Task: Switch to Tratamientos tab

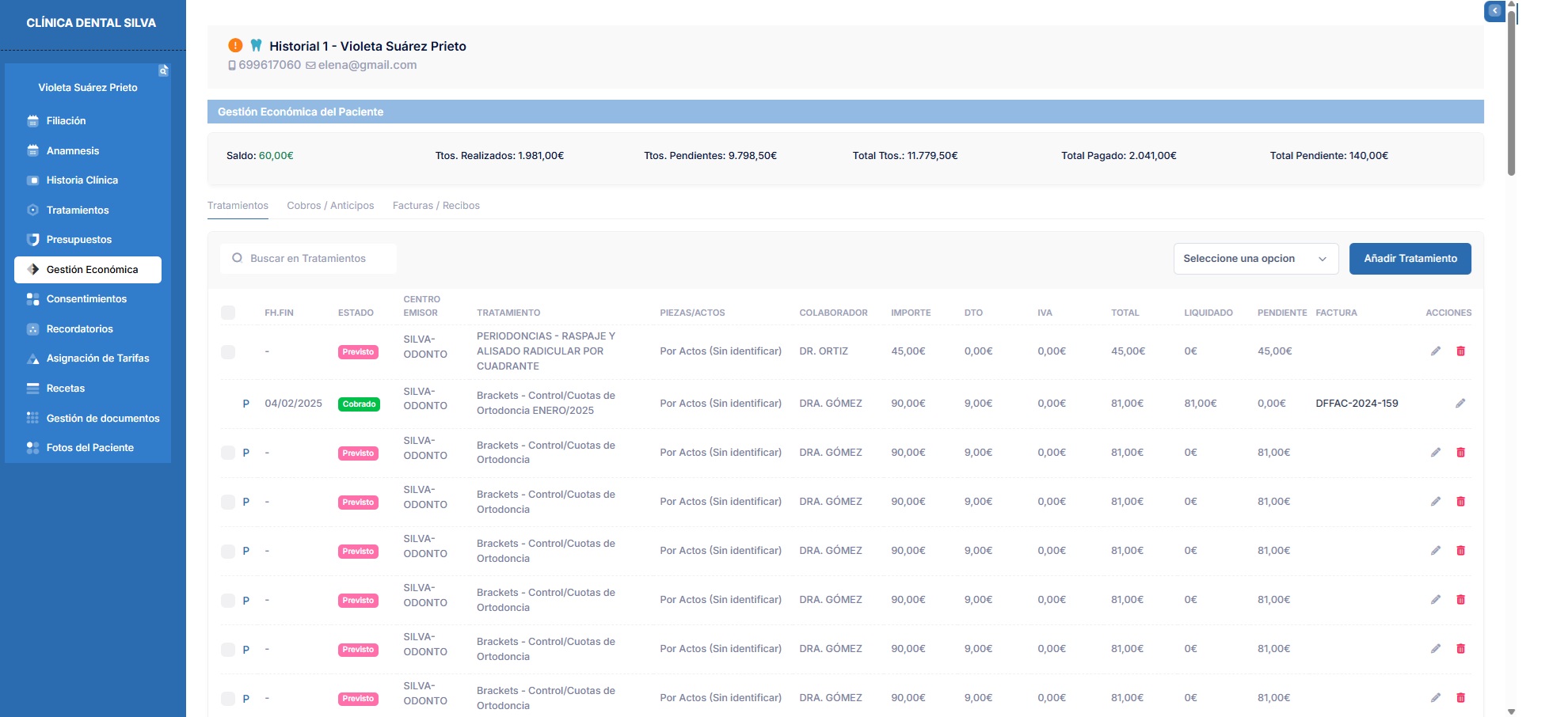Action: (238, 206)
